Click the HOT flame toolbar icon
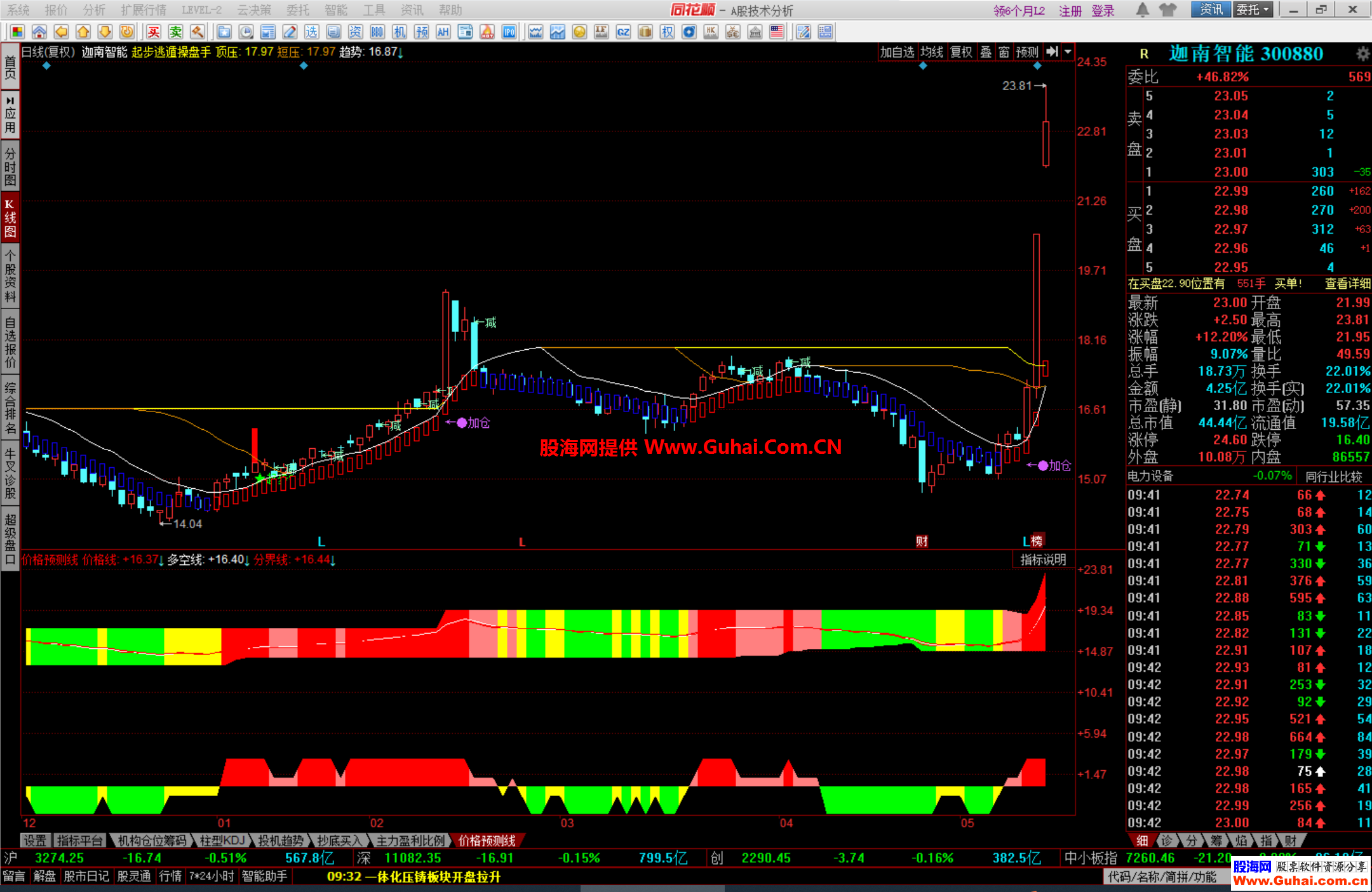 click(487, 32)
